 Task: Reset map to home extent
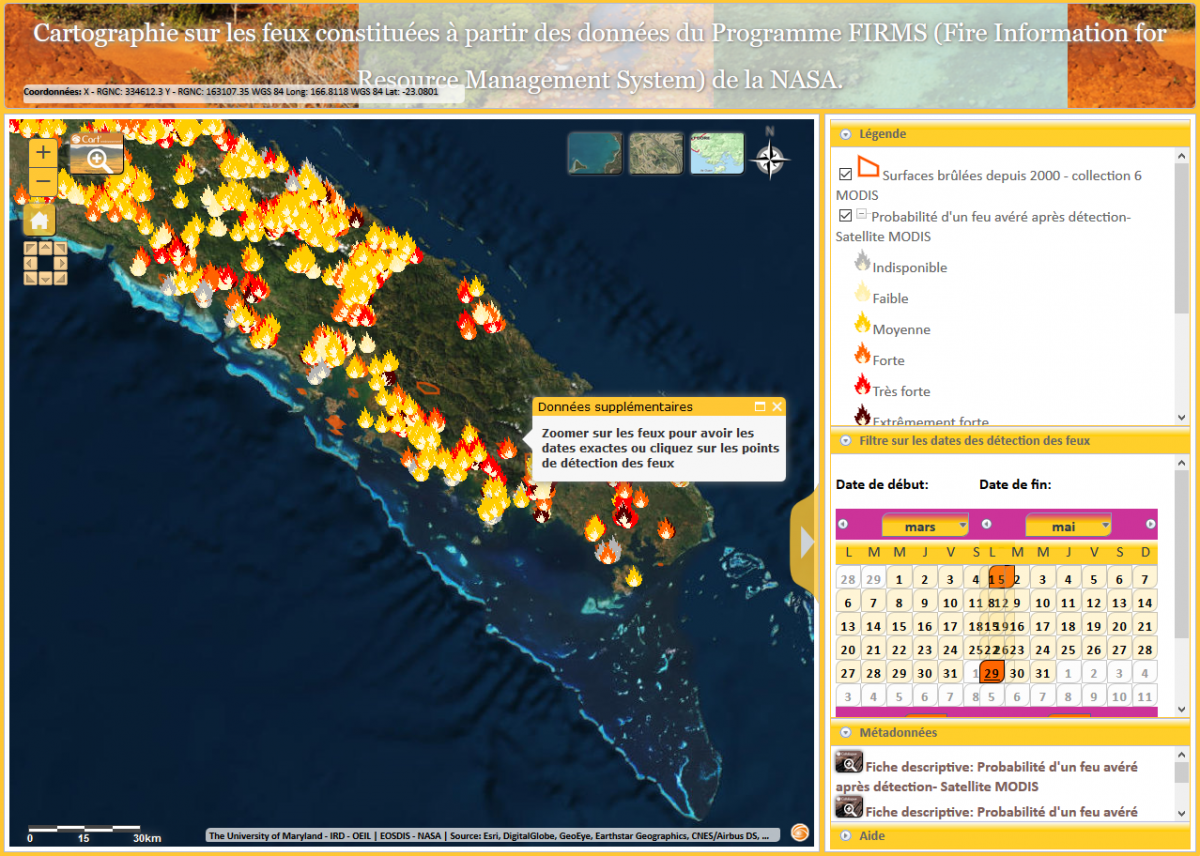40,220
